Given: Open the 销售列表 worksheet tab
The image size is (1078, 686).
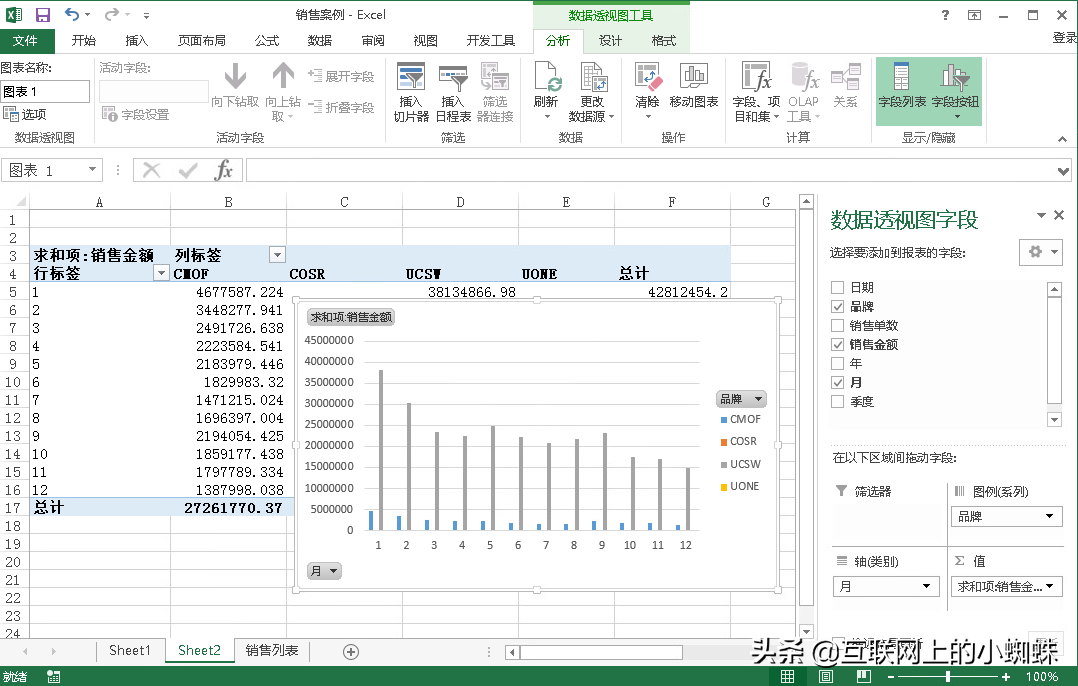Looking at the screenshot, I should [272, 650].
